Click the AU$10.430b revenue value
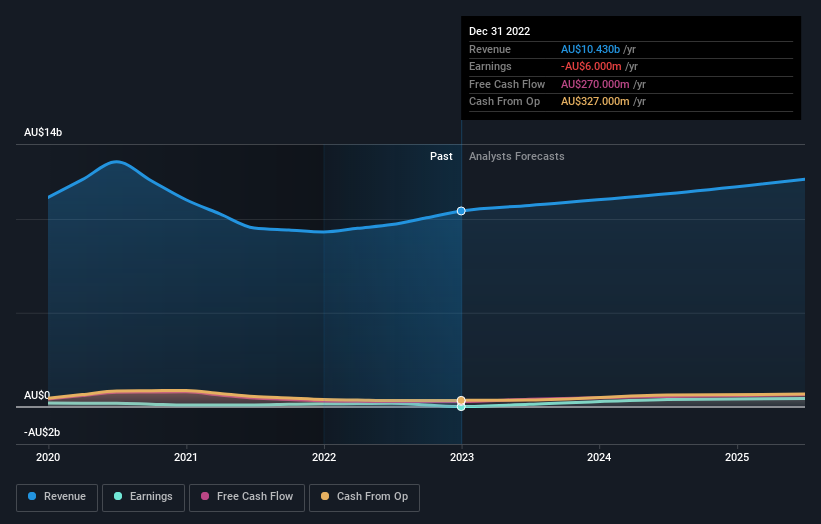 point(591,49)
